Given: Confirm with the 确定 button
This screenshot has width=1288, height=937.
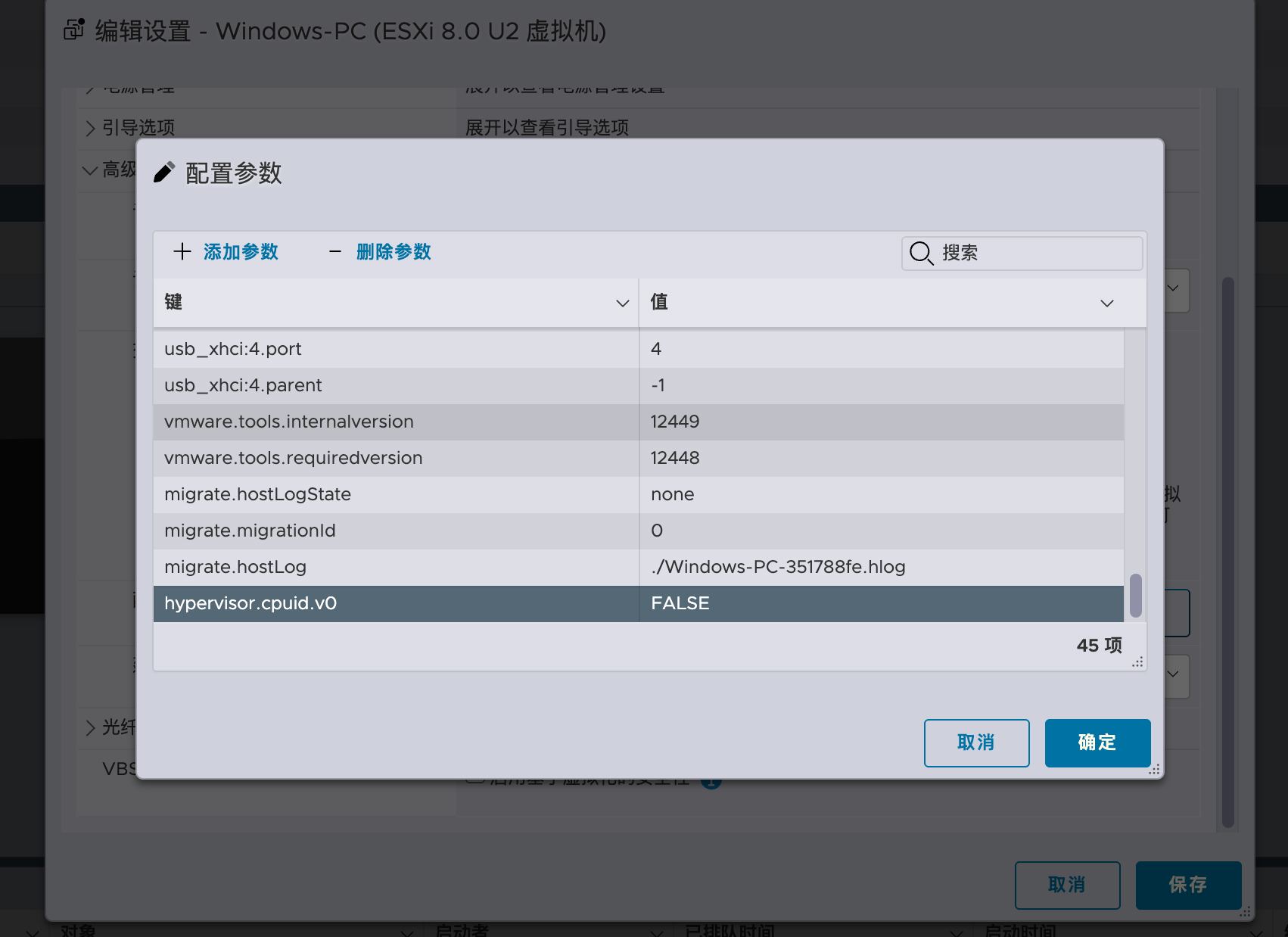Looking at the screenshot, I should (1097, 742).
